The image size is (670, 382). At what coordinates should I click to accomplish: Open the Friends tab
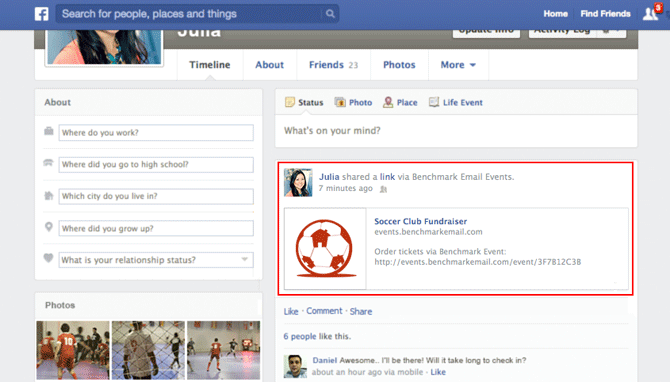click(x=333, y=65)
